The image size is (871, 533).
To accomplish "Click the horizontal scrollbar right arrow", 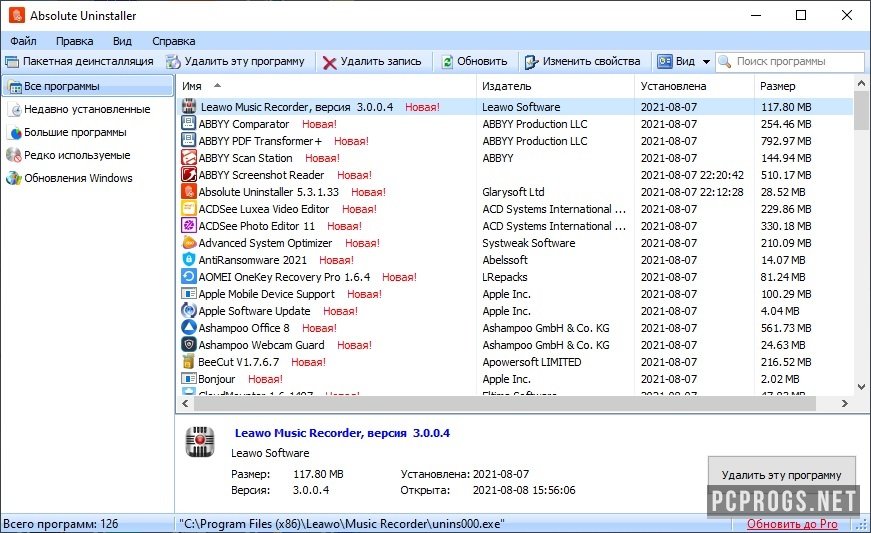I will 845,404.
